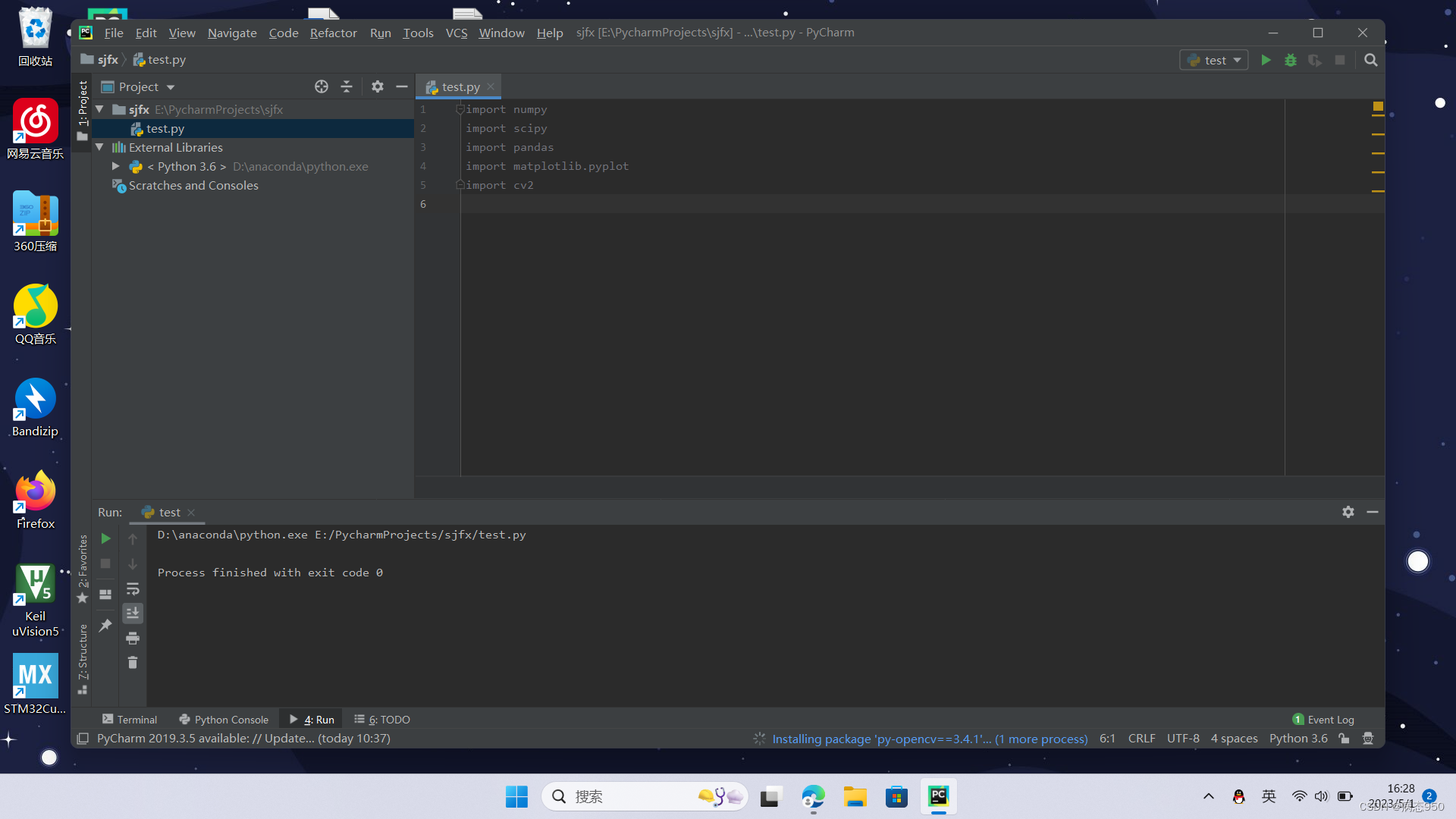Open Project panel settings gear

[x=377, y=86]
